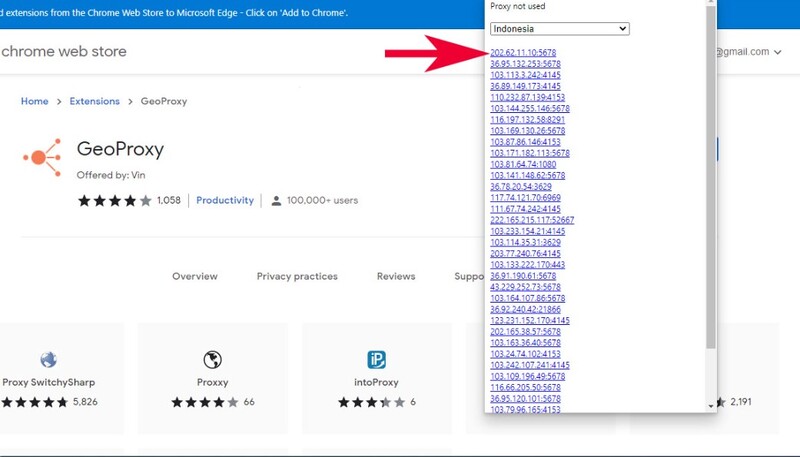The width and height of the screenshot is (800, 457).
Task: Select proxy 103.79.96.165:4153
Action: (525, 409)
